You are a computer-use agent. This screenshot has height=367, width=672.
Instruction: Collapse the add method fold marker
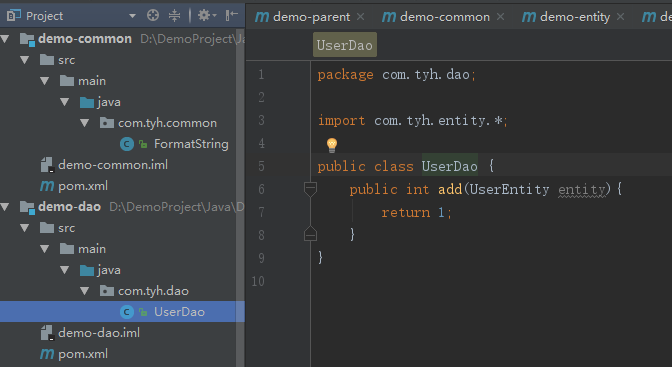point(310,189)
